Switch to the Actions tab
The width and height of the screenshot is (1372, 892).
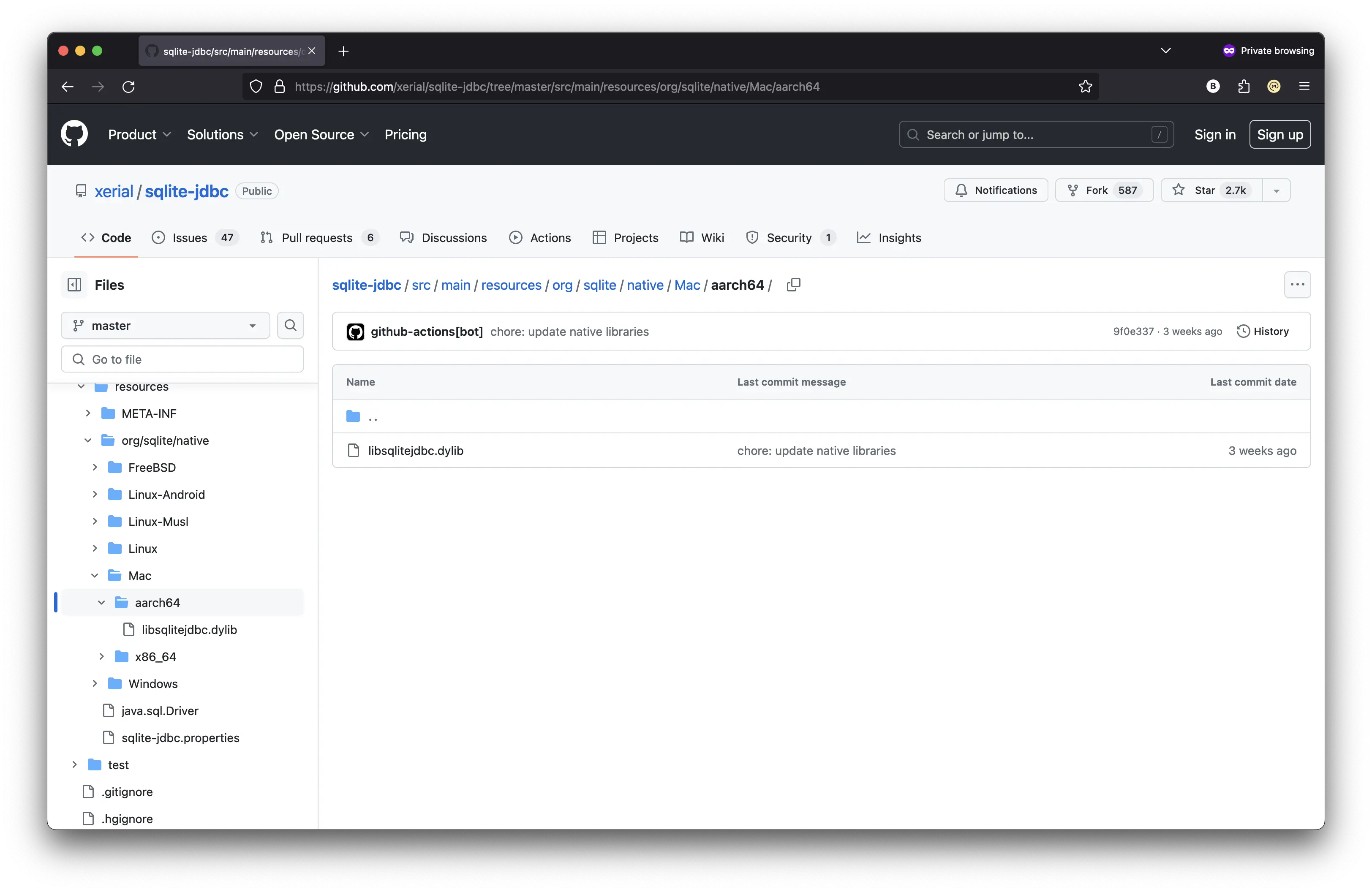540,237
